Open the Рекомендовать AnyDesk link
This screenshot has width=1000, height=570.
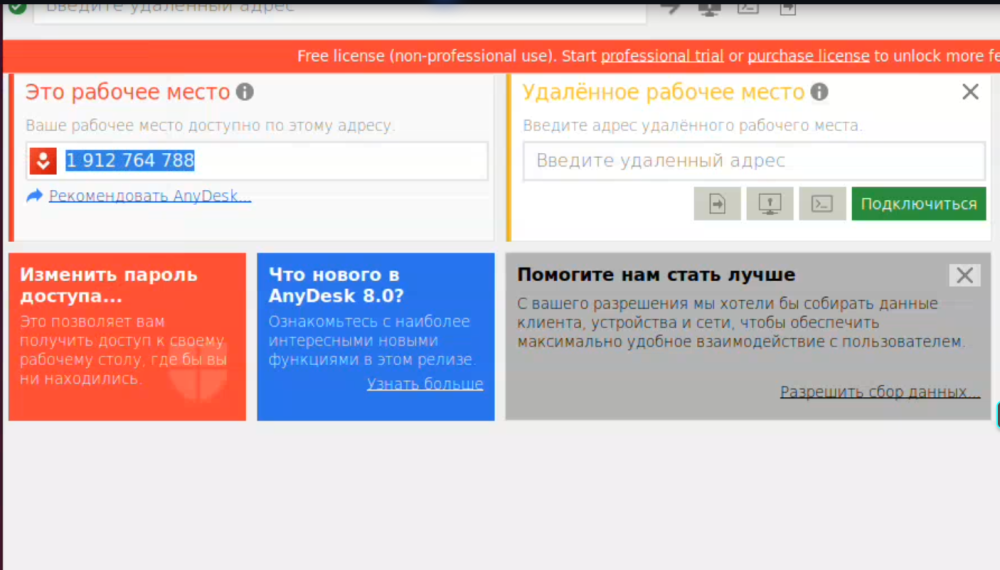[x=150, y=196]
